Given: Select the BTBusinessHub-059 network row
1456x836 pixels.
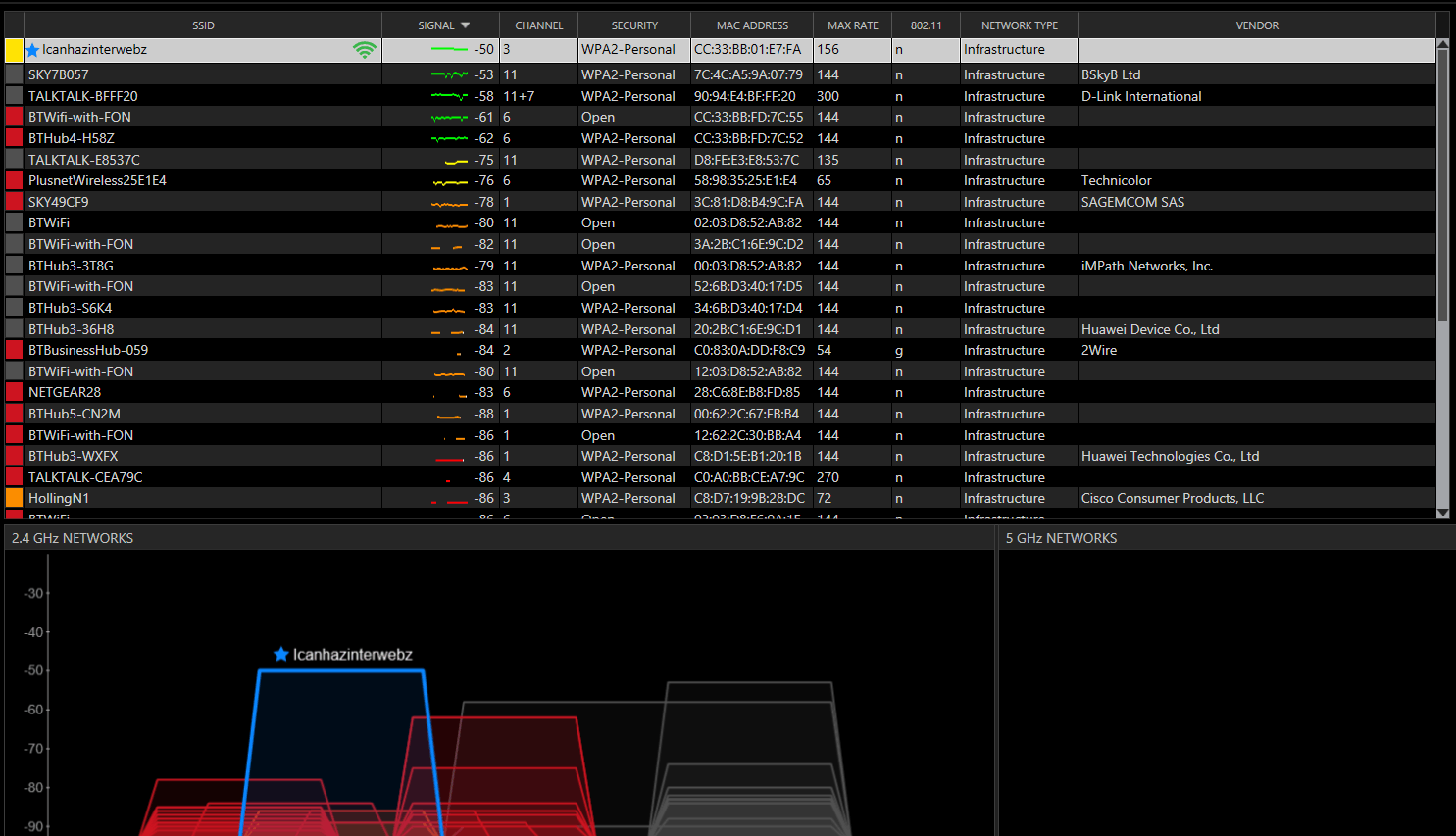Looking at the screenshot, I should 88,350.
